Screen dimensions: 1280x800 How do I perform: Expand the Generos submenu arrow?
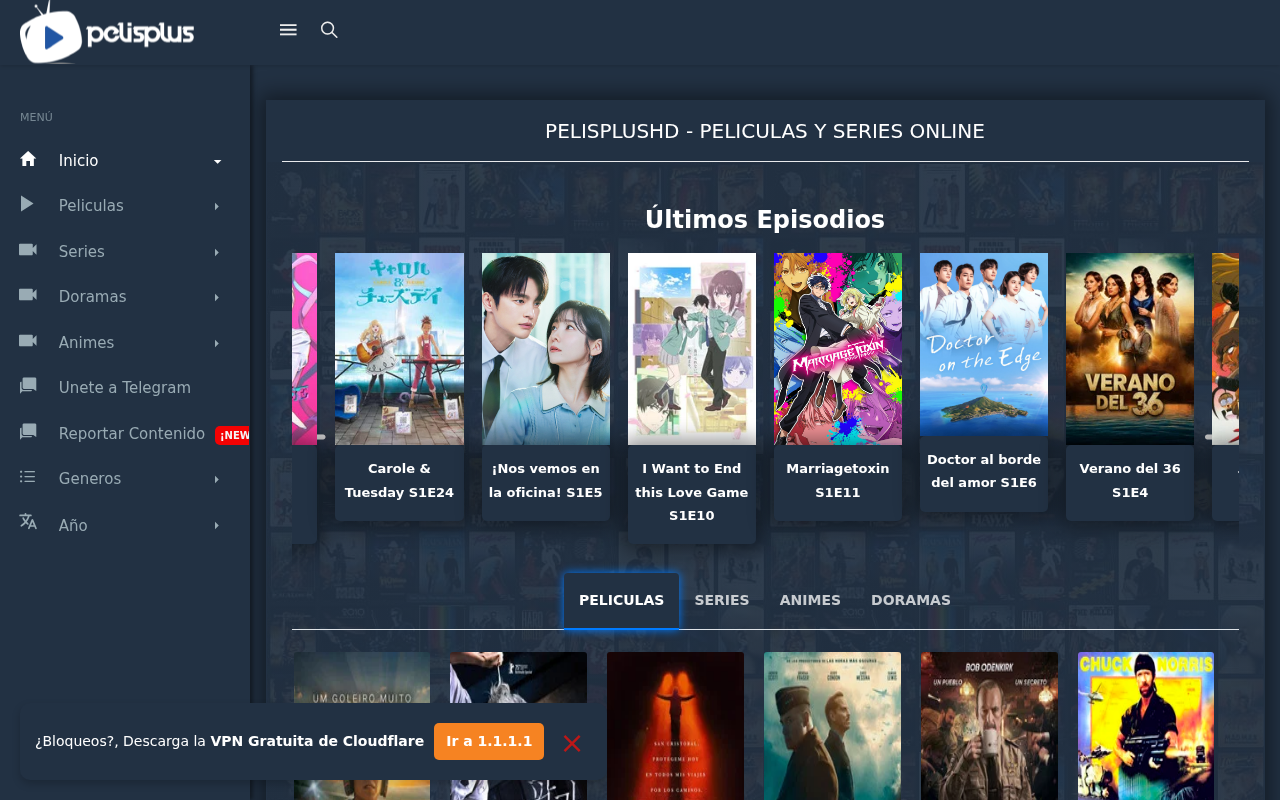[217, 479]
